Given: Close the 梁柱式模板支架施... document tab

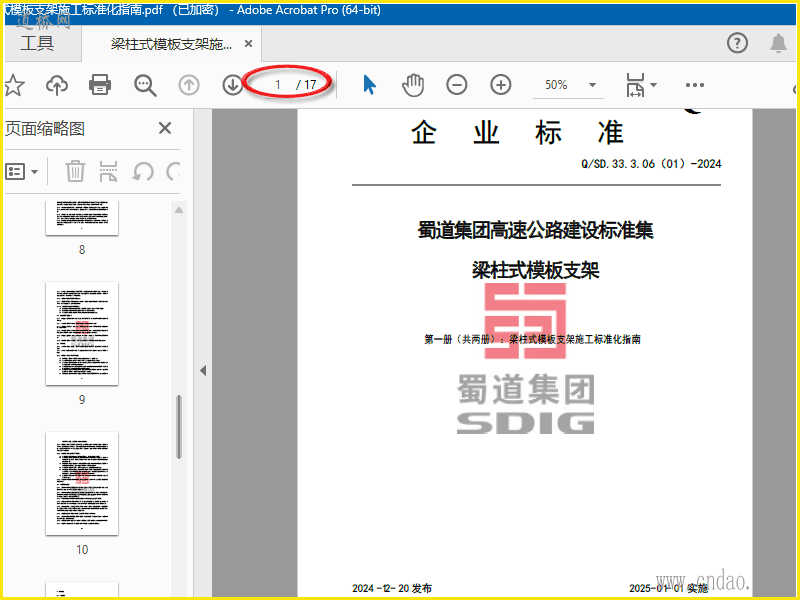Looking at the screenshot, I should point(248,44).
